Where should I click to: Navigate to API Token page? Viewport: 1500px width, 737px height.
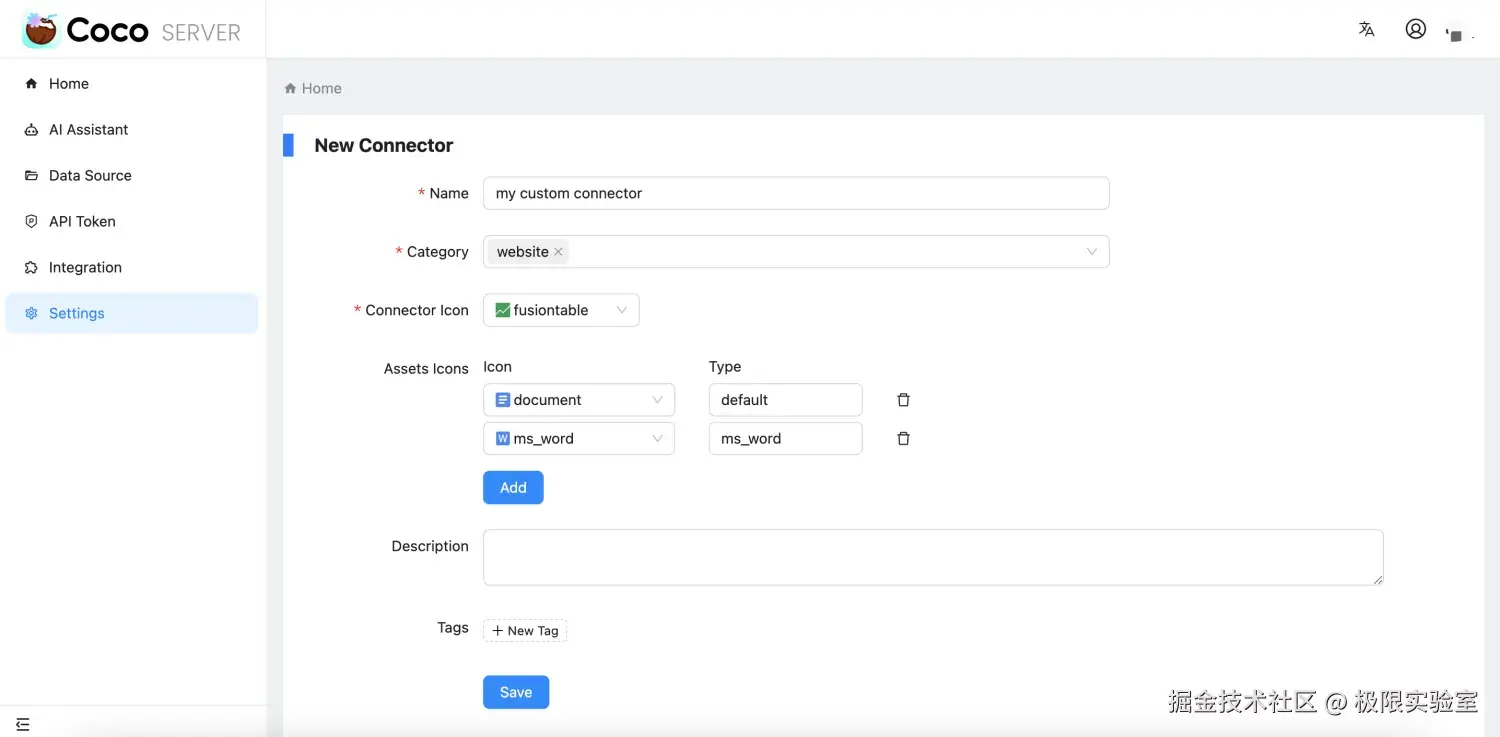(82, 222)
